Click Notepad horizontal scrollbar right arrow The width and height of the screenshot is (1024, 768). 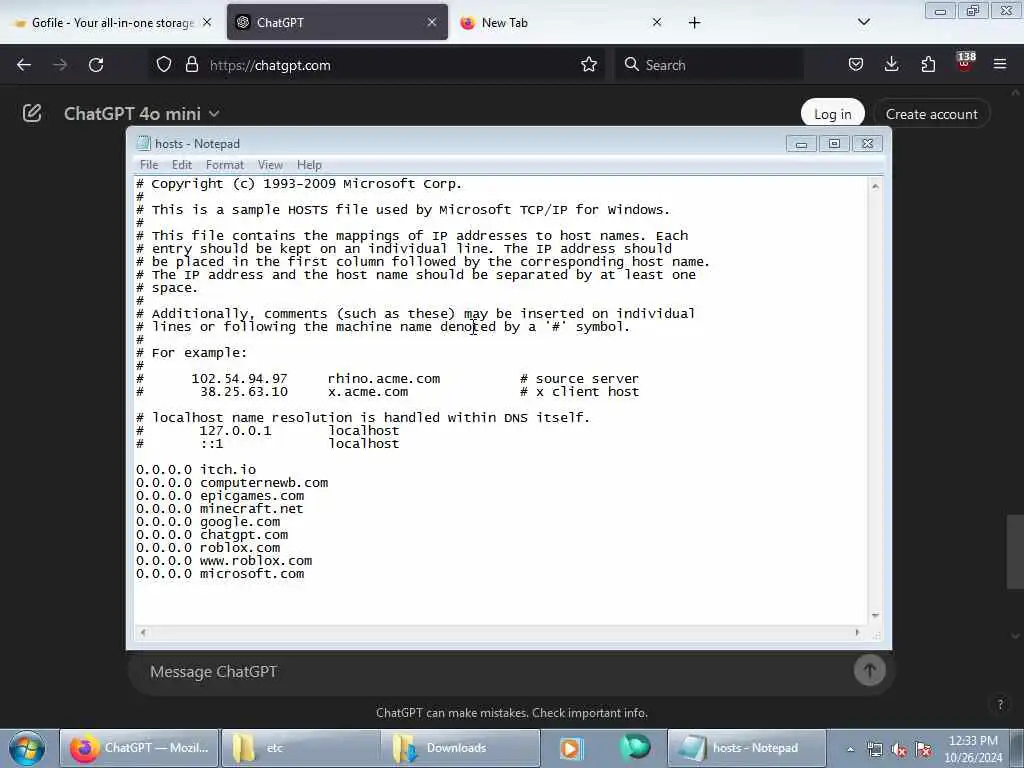[857, 632]
